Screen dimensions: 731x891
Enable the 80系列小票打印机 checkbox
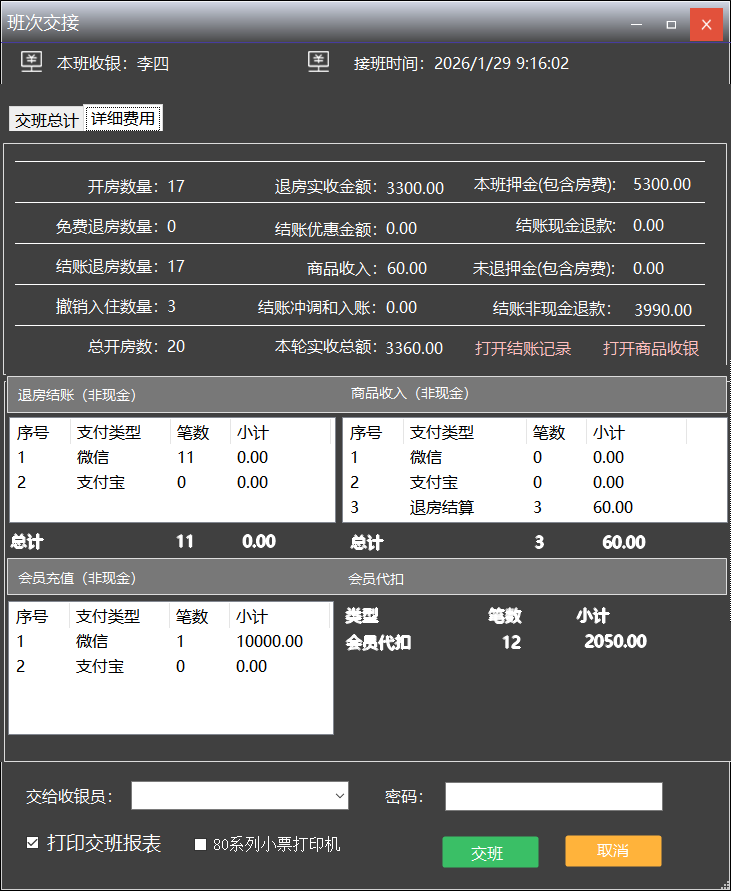(x=201, y=844)
